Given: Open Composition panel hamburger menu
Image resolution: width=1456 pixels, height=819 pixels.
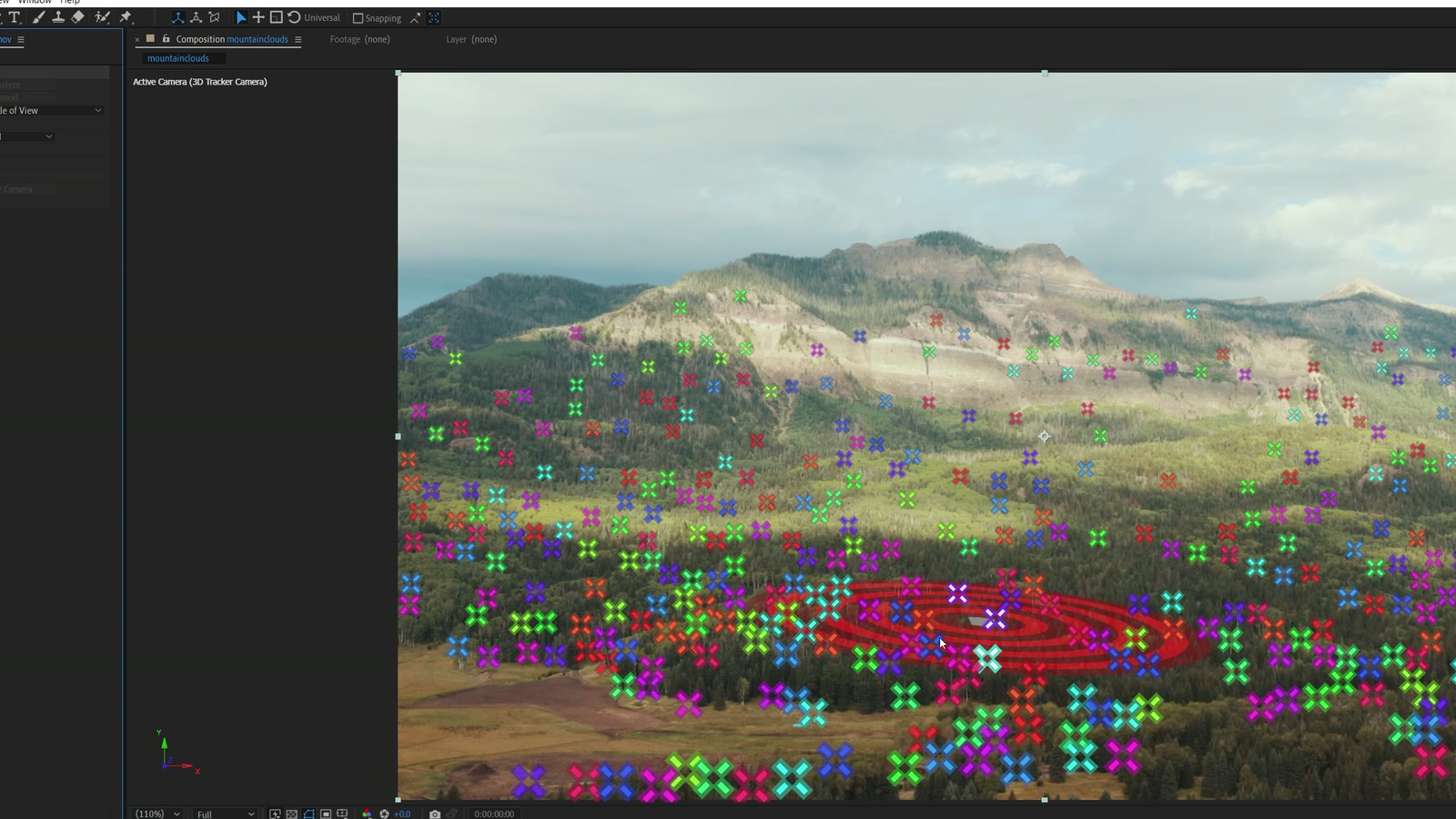Looking at the screenshot, I should [298, 40].
